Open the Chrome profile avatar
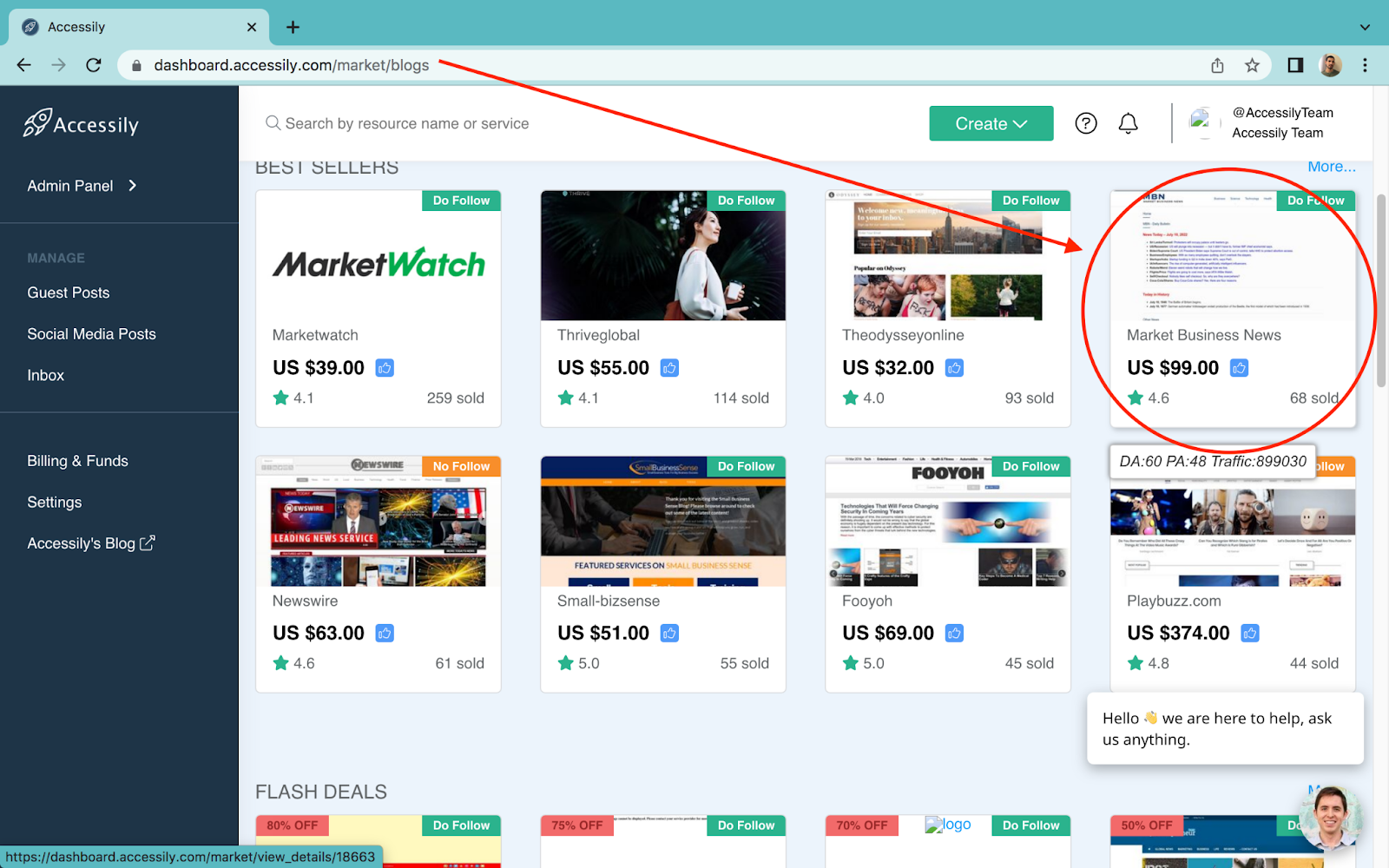Viewport: 1389px width, 868px height. (1330, 65)
